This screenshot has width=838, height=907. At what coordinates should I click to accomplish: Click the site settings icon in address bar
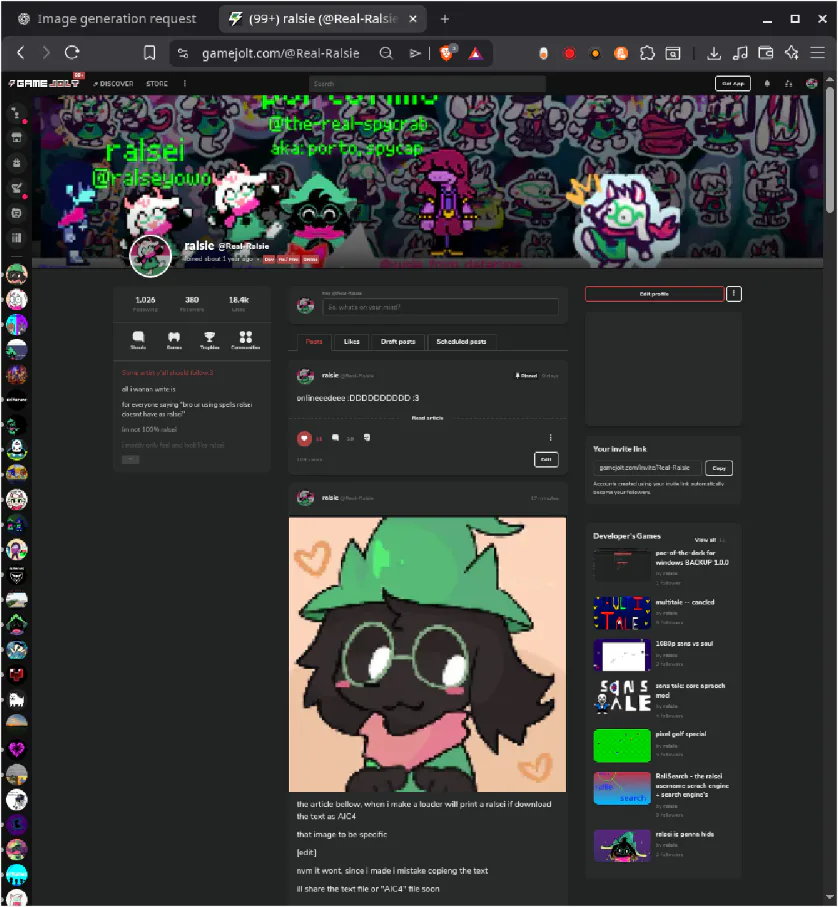coord(183,53)
